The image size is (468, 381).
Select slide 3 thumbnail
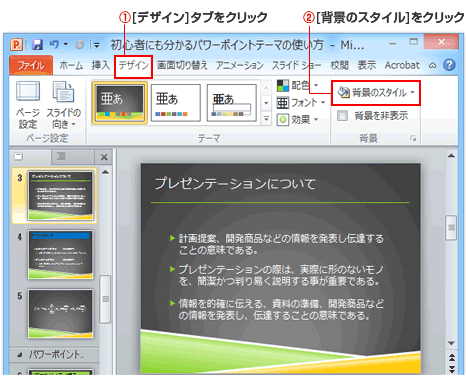60,196
